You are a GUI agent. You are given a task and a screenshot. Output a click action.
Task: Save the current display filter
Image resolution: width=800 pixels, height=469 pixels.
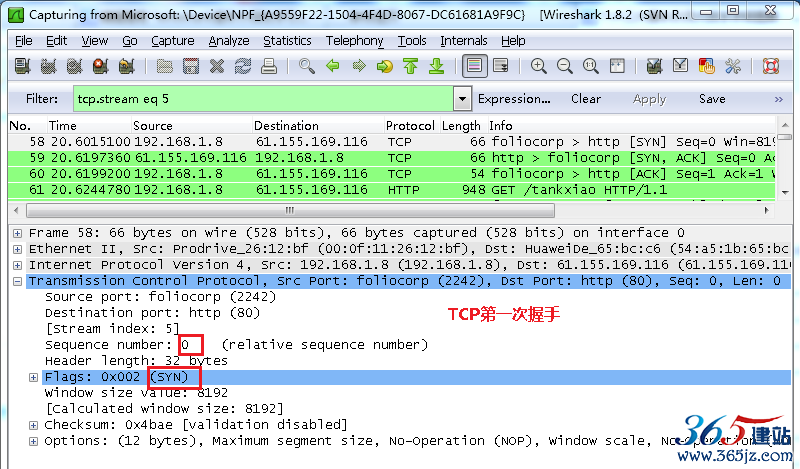(x=712, y=99)
